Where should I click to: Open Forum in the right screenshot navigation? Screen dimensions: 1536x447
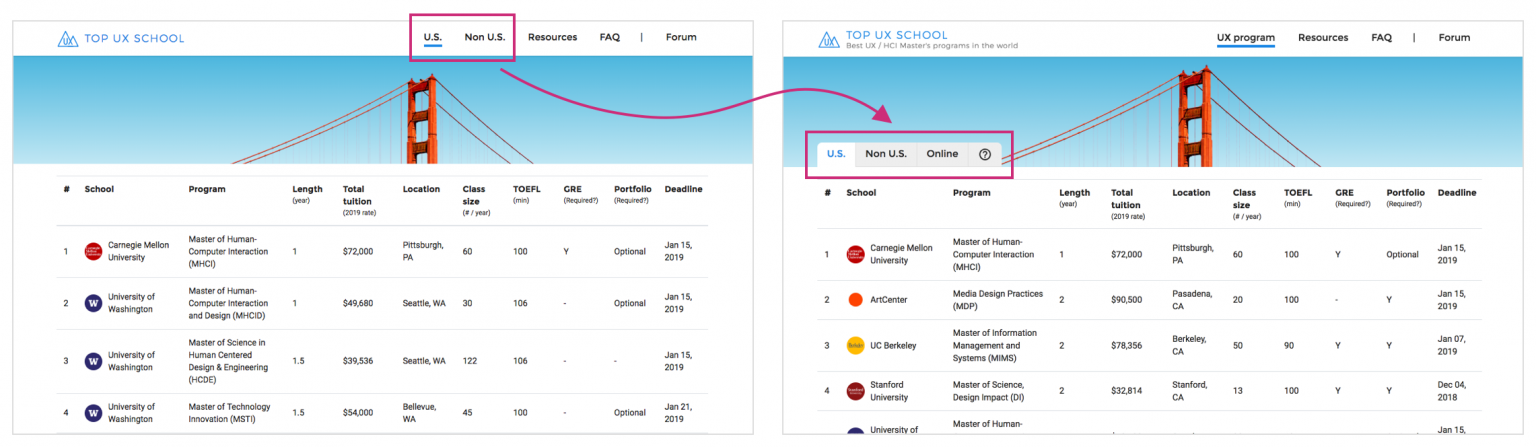tap(1454, 38)
